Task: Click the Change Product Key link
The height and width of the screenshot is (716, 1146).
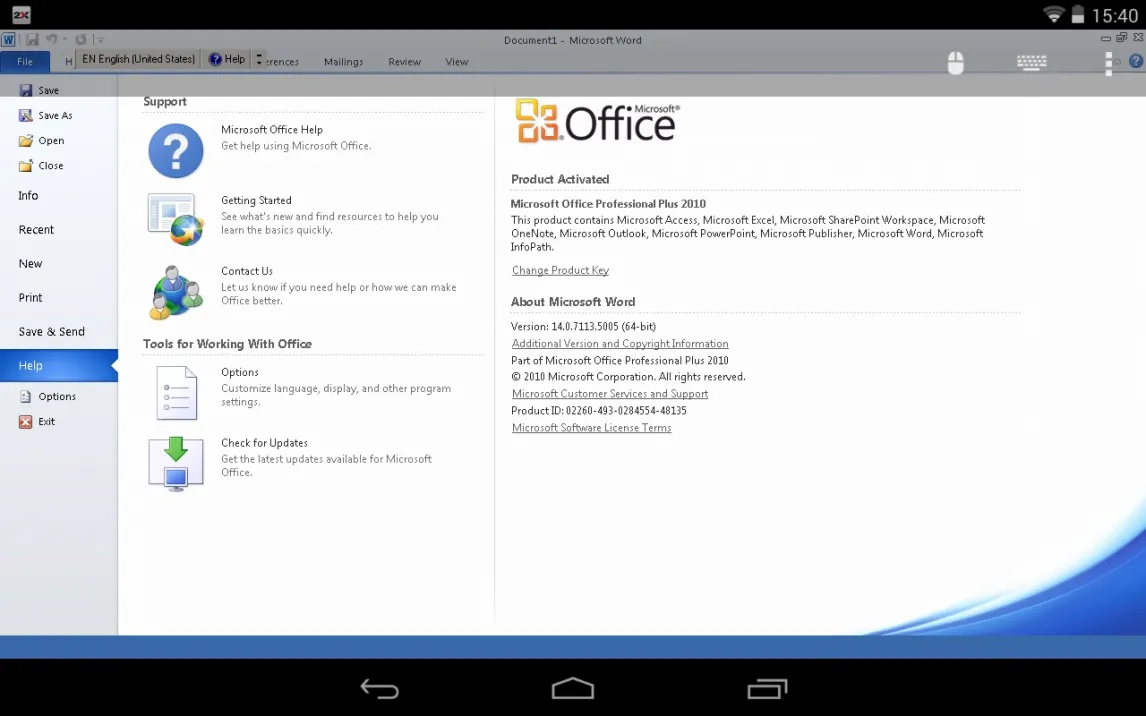Action: point(560,271)
